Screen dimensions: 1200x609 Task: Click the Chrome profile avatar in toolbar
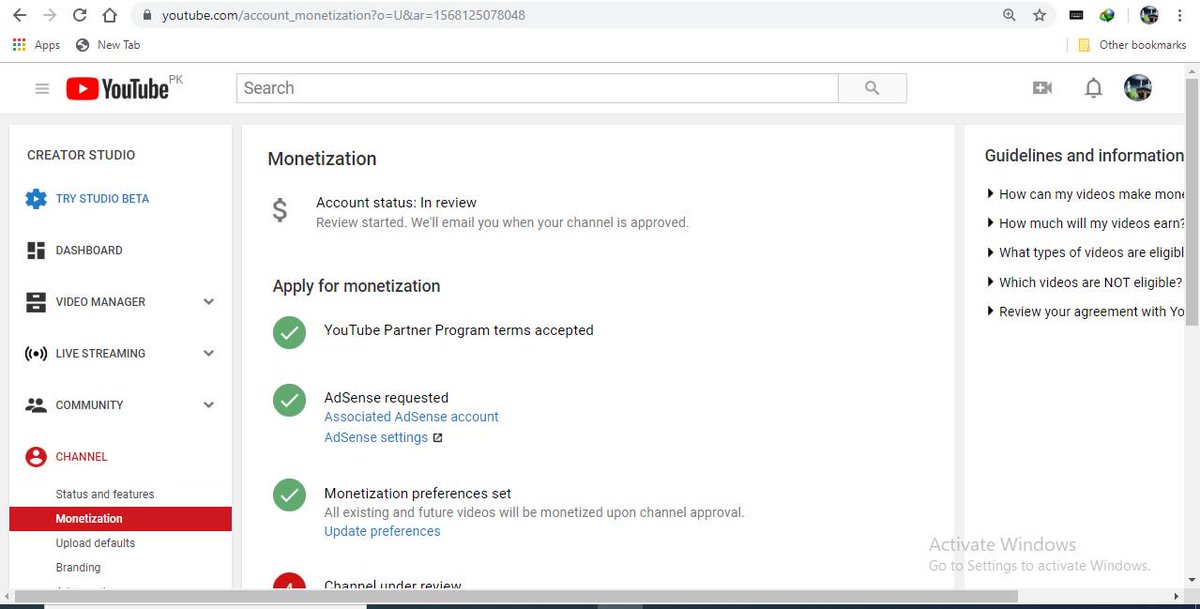tap(1149, 15)
